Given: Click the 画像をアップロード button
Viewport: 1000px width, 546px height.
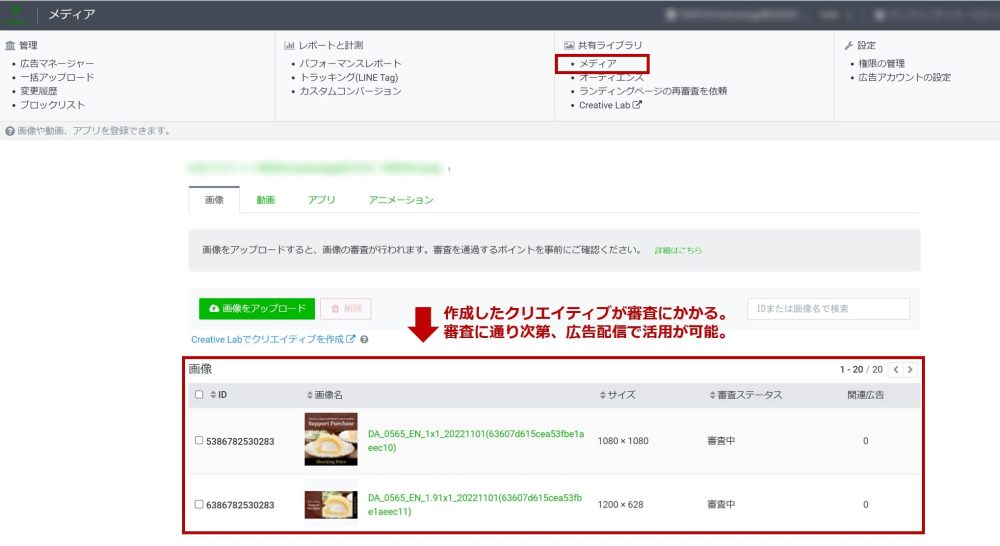Looking at the screenshot, I should [x=256, y=309].
